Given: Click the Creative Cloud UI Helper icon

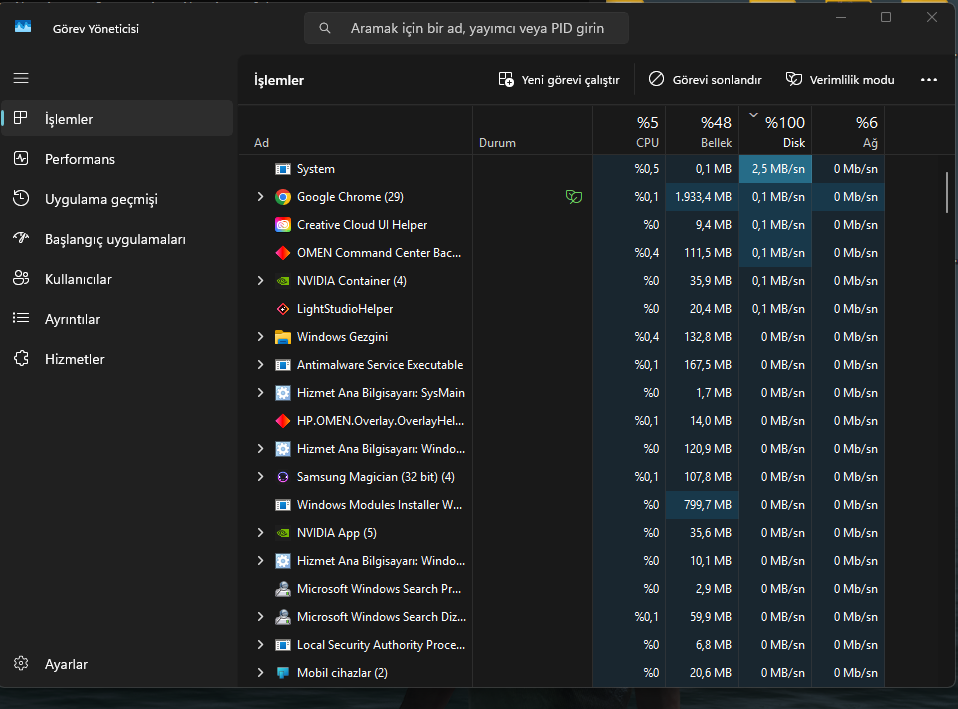Looking at the screenshot, I should pyautogui.click(x=282, y=225).
